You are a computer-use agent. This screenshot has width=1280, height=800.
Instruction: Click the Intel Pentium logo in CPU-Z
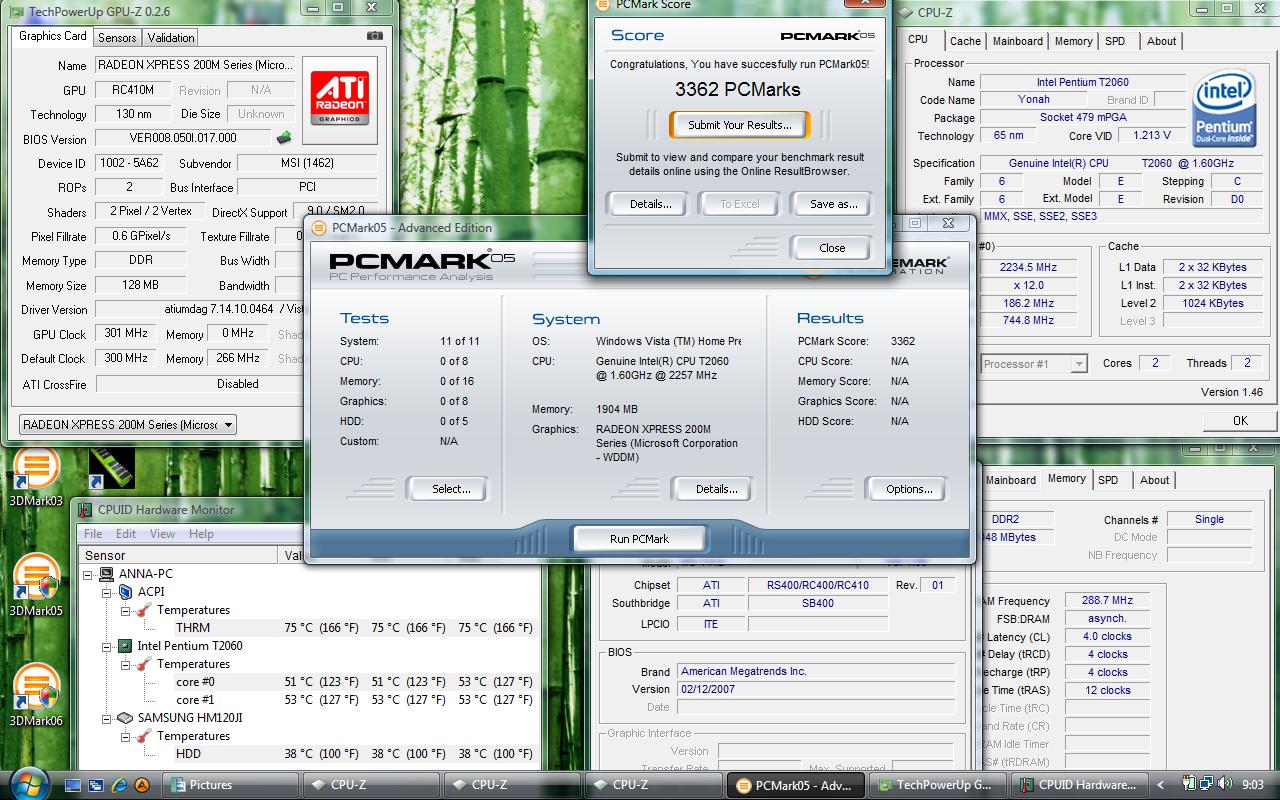point(1224,110)
